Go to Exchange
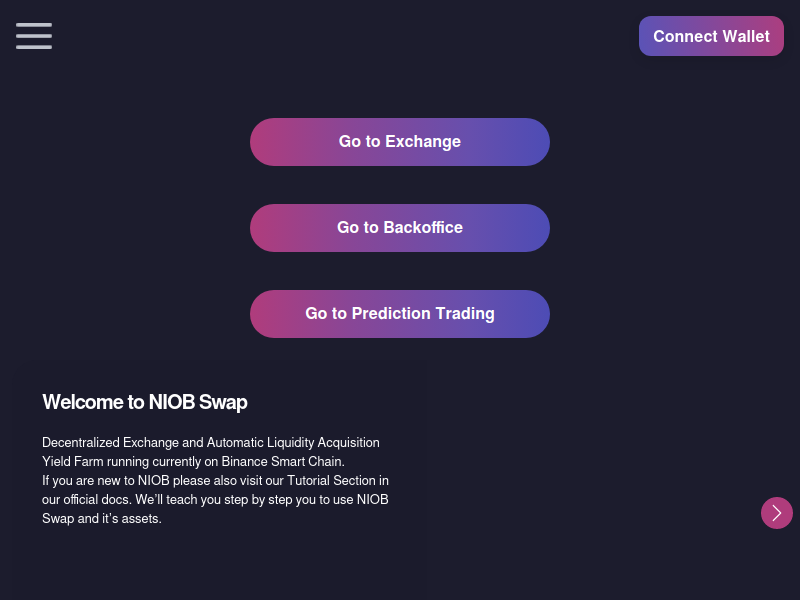 coord(399,142)
